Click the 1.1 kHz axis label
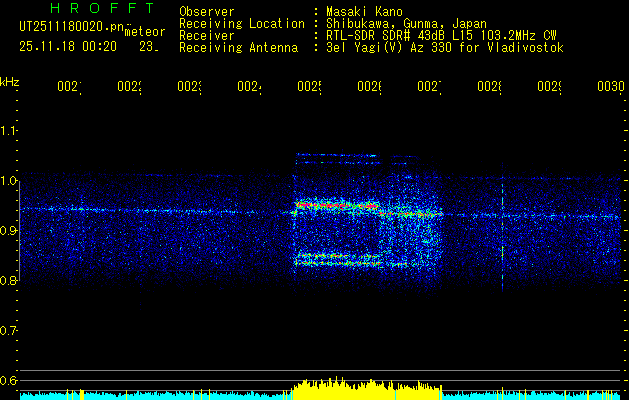The image size is (629, 400). [x=8, y=130]
